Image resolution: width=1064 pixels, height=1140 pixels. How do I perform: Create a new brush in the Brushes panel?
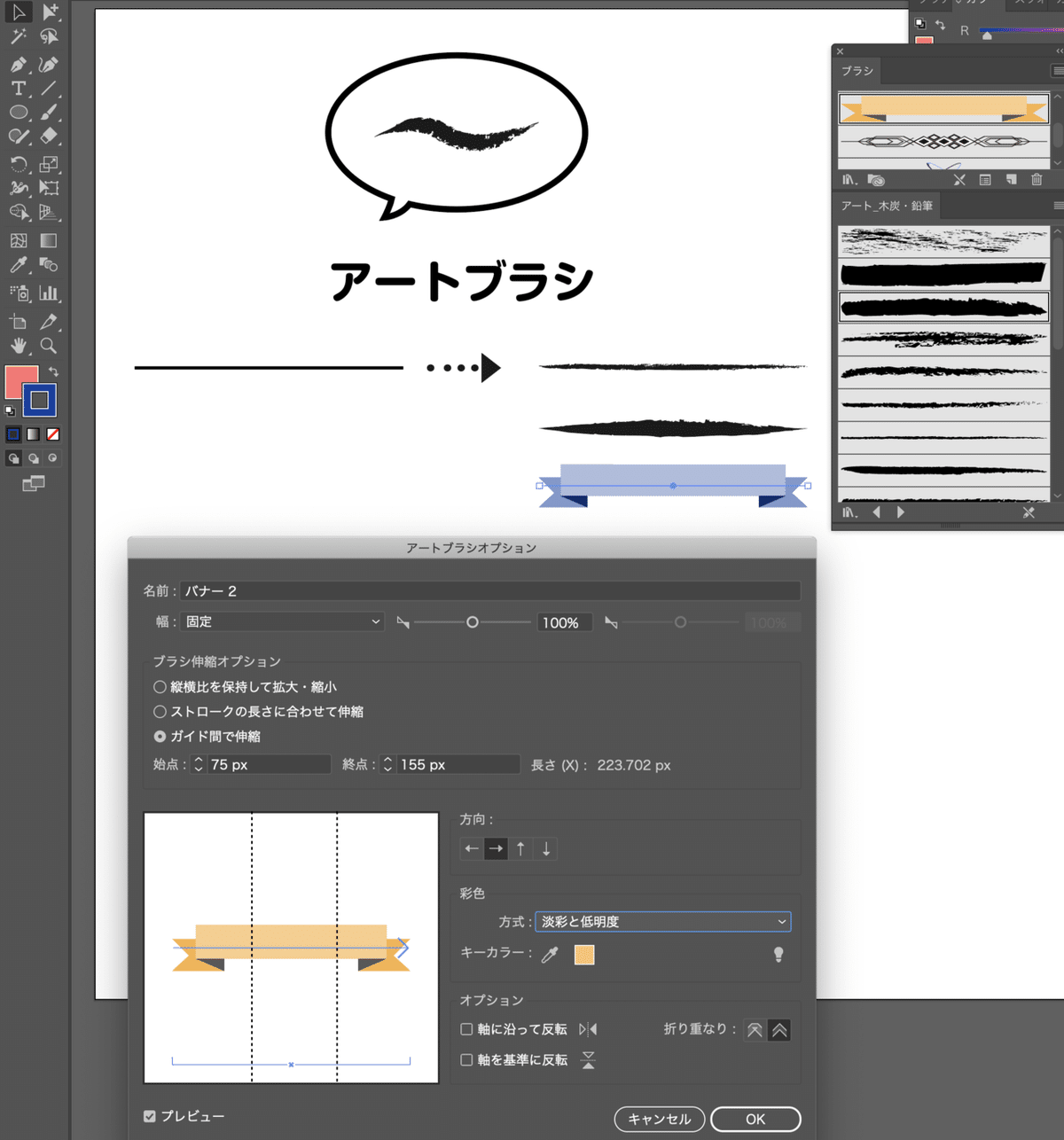click(1012, 180)
